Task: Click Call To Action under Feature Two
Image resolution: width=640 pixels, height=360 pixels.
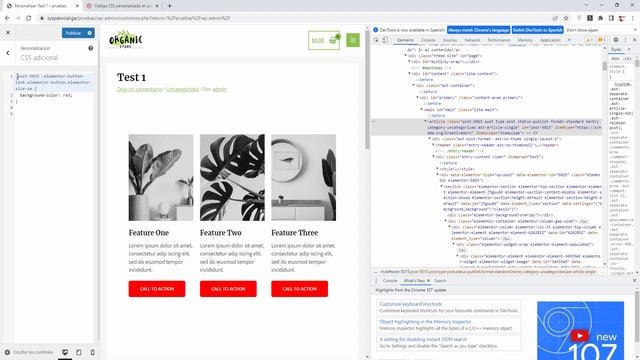Action: 228,289
